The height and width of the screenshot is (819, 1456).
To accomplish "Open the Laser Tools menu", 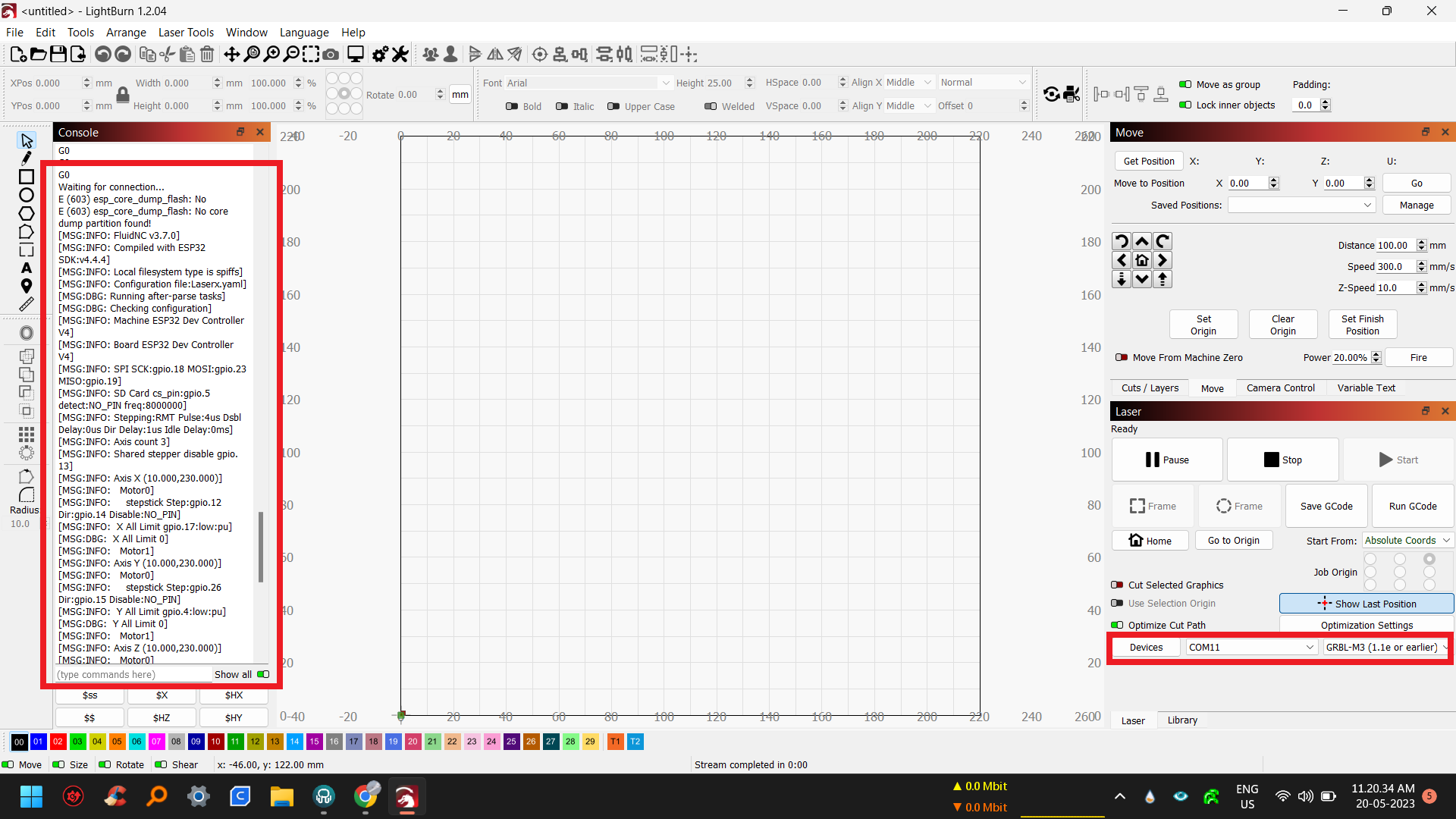I will click(186, 33).
